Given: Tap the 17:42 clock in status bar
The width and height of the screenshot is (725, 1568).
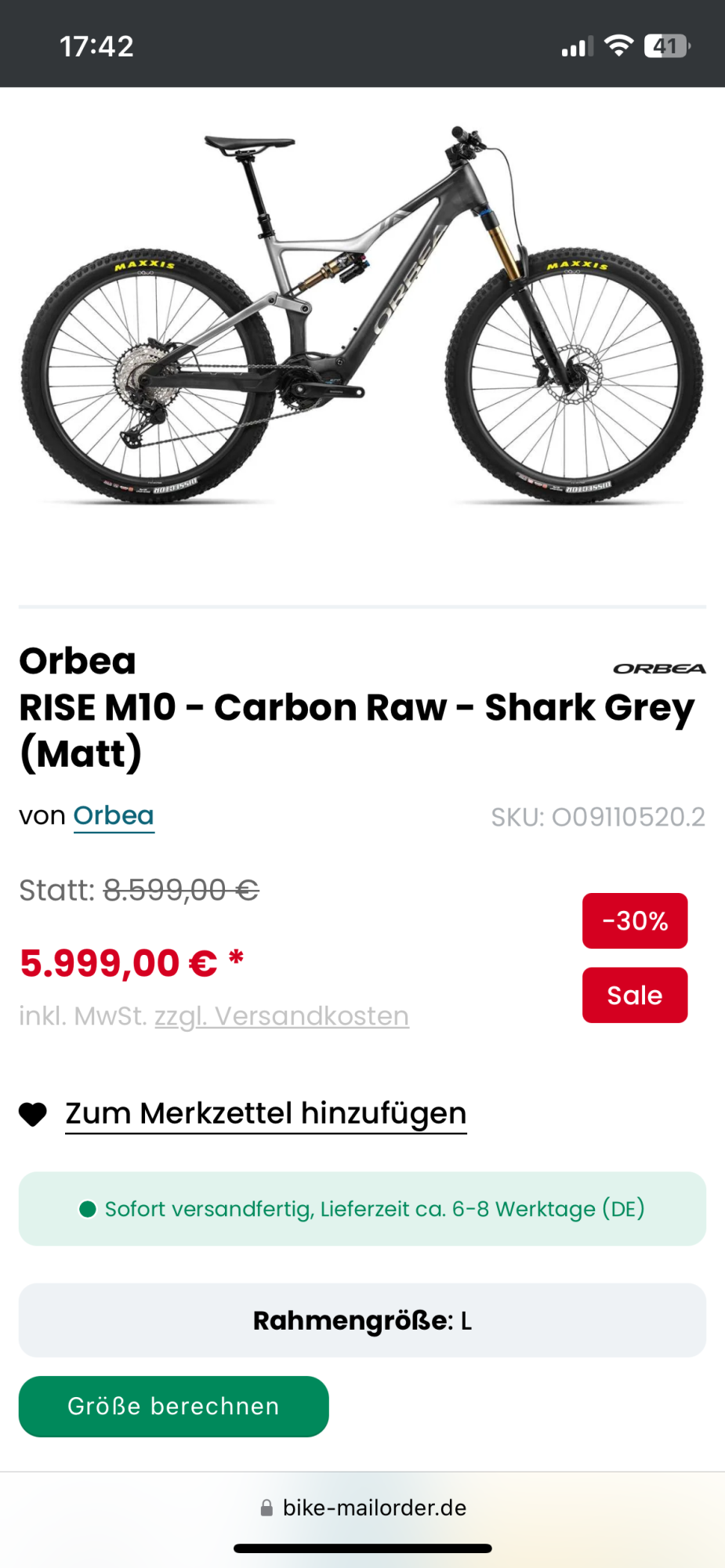Looking at the screenshot, I should point(97,46).
